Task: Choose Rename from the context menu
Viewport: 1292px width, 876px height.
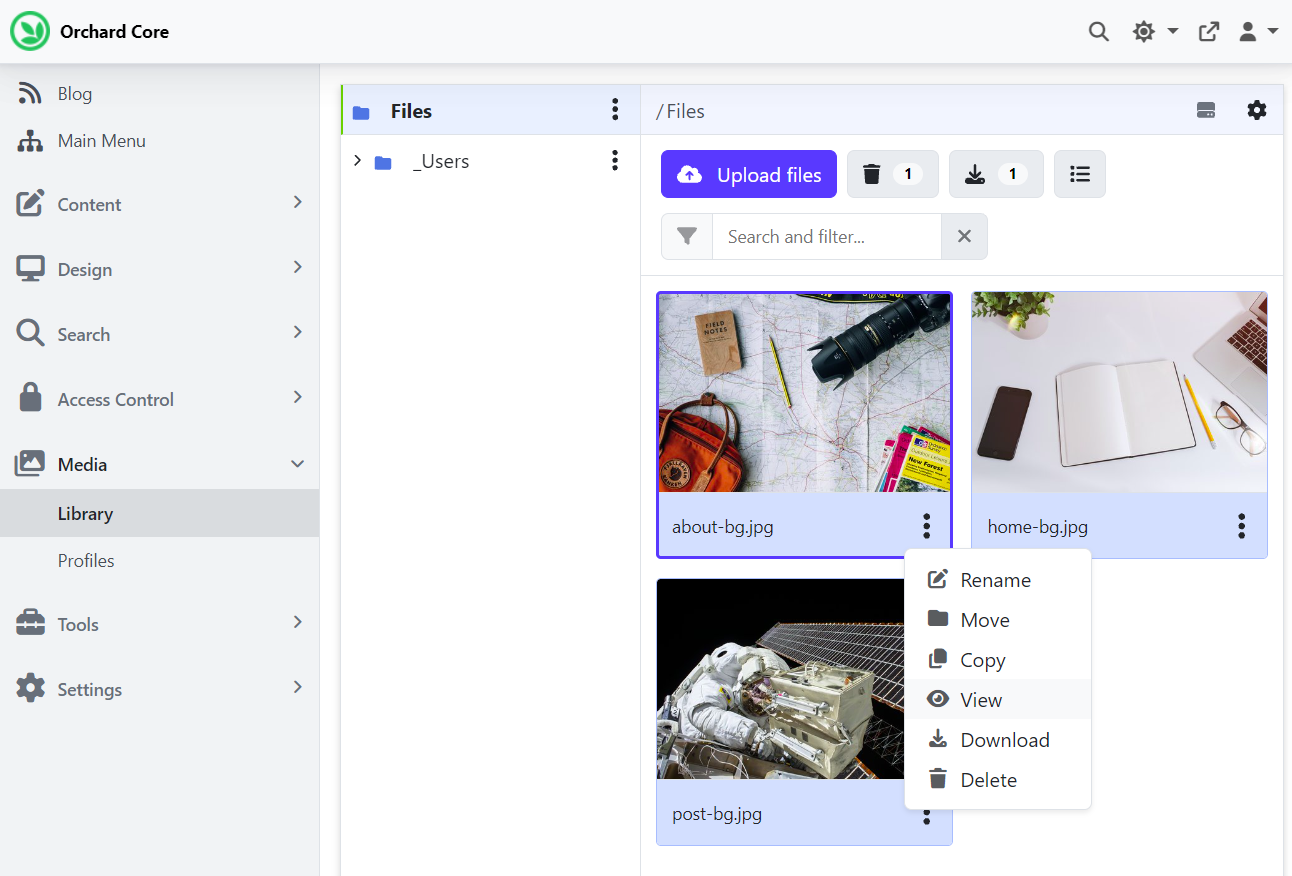Action: coord(998,580)
